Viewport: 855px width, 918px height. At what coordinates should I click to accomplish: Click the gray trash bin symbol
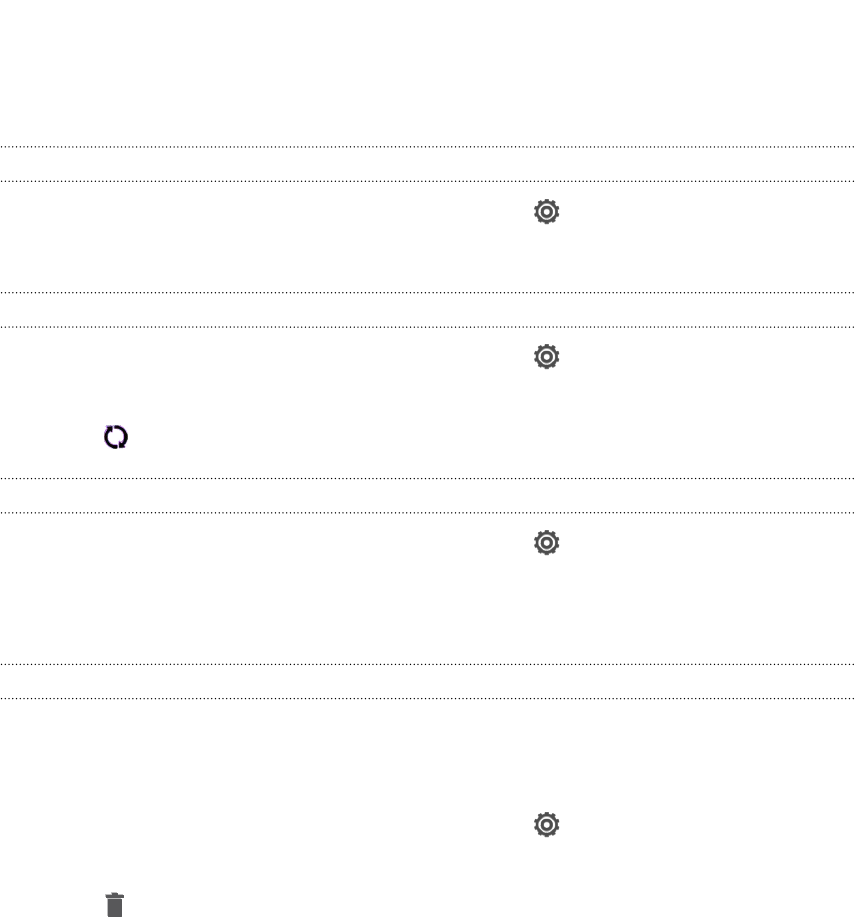[x=115, y=905]
